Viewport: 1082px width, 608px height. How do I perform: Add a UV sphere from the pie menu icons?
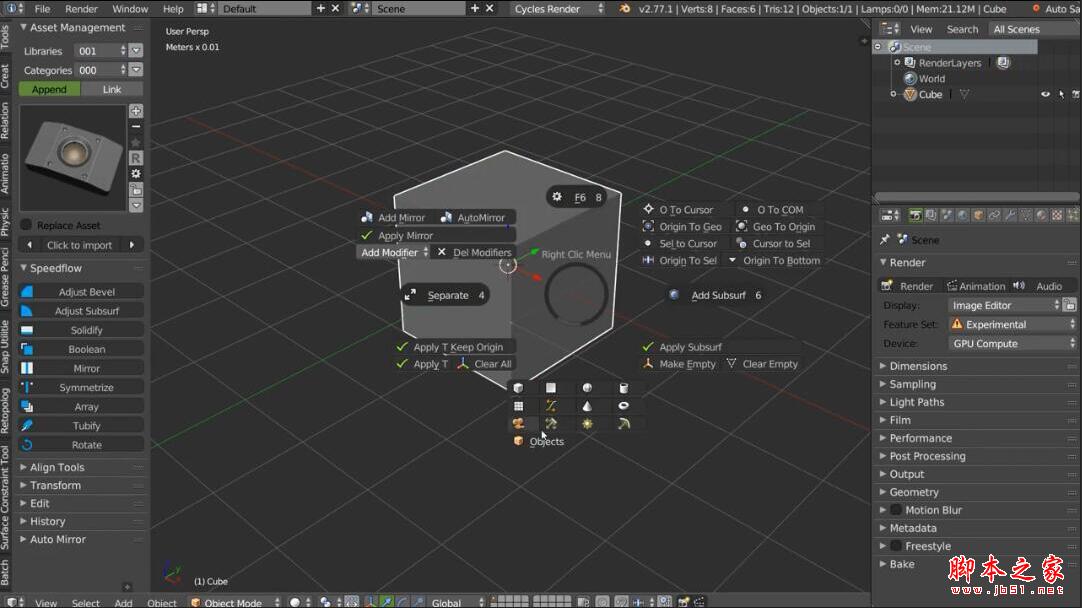coord(587,388)
